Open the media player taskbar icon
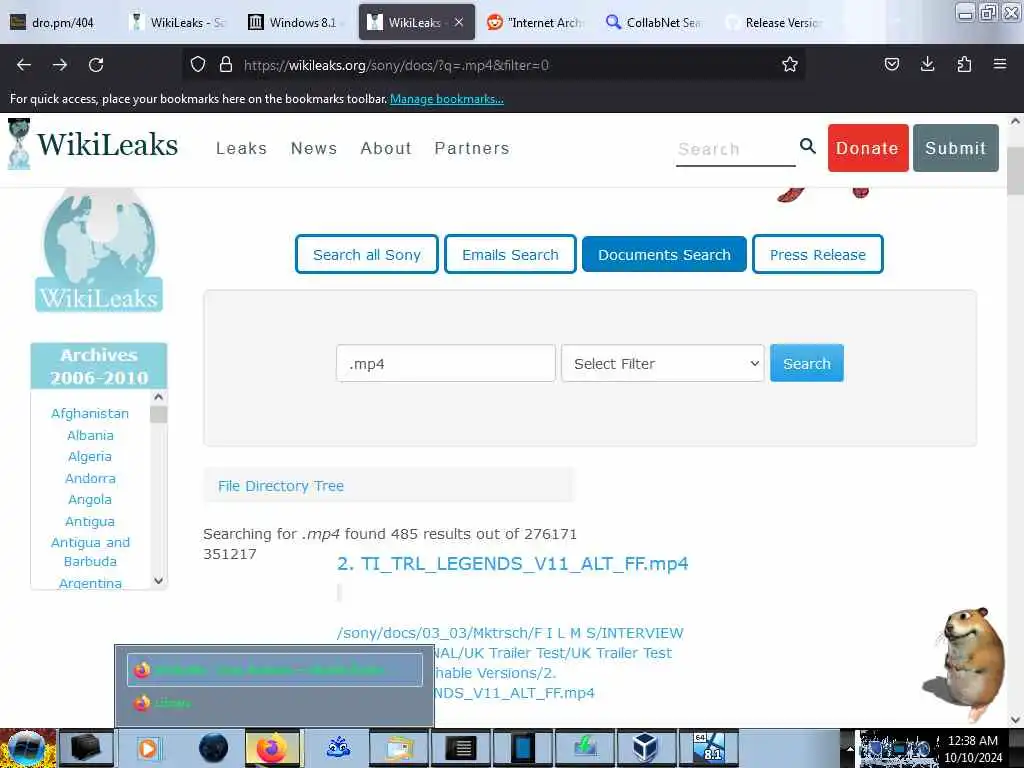 (148, 748)
